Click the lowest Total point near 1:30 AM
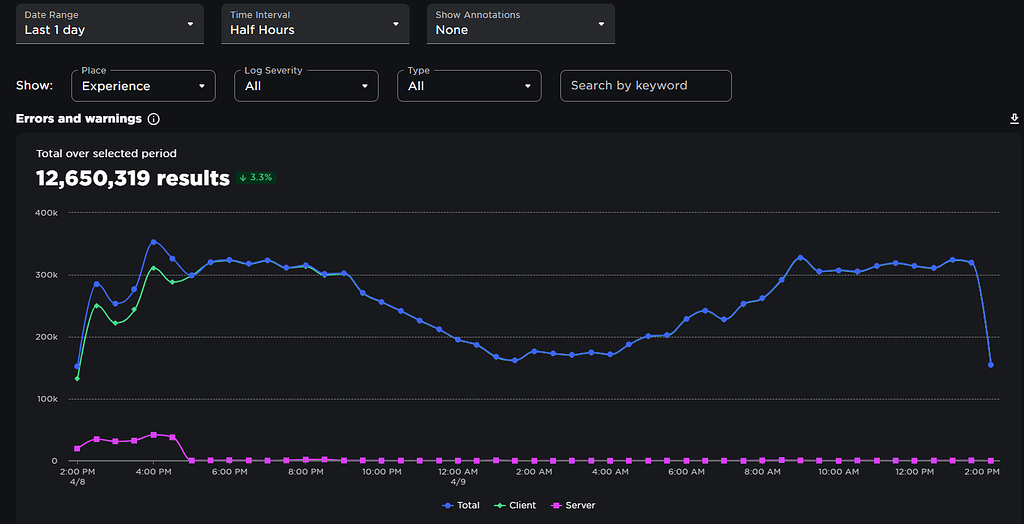Image resolution: width=1024 pixels, height=524 pixels. click(x=515, y=361)
